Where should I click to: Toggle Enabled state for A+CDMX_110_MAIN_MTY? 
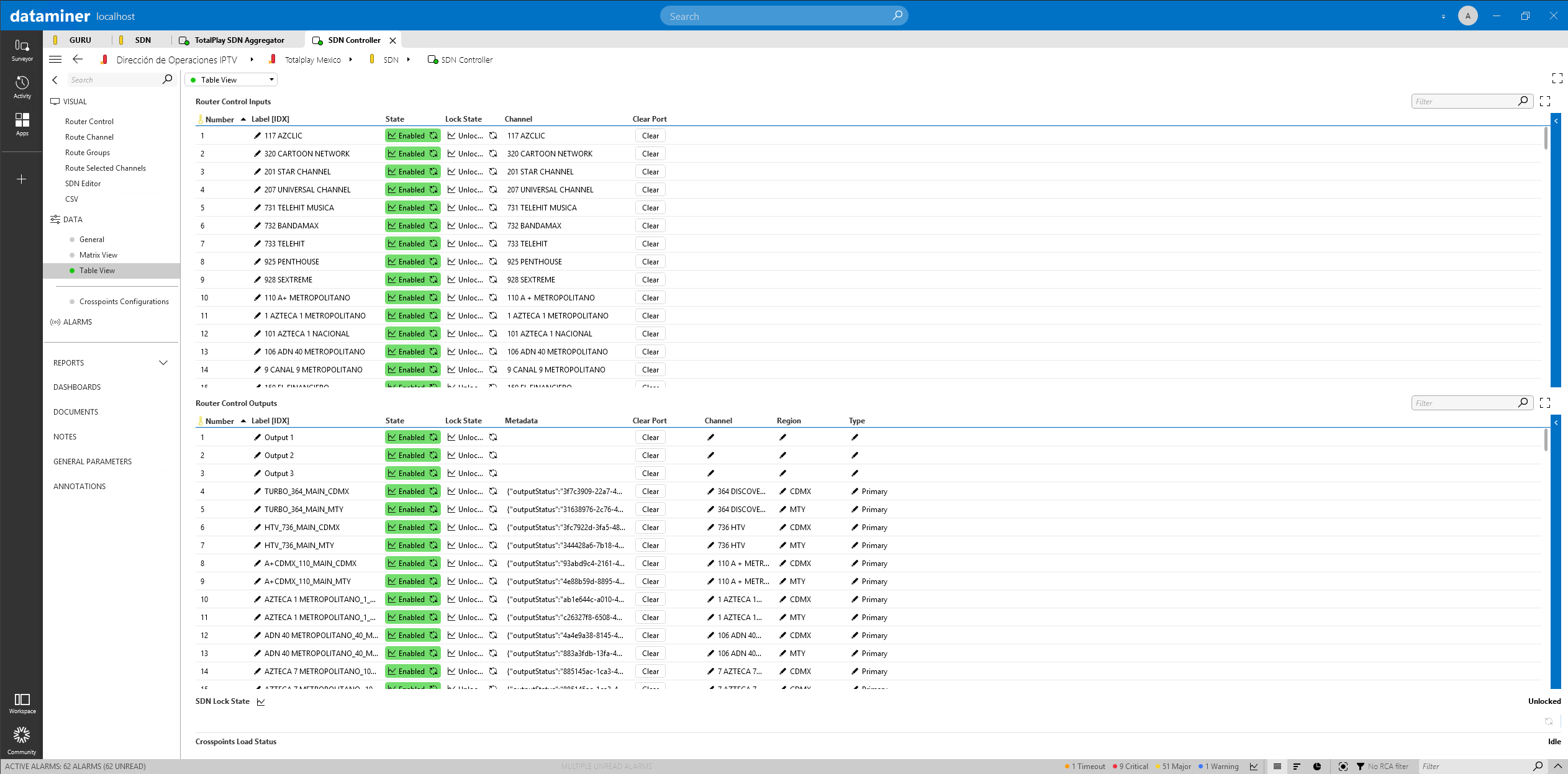(412, 581)
